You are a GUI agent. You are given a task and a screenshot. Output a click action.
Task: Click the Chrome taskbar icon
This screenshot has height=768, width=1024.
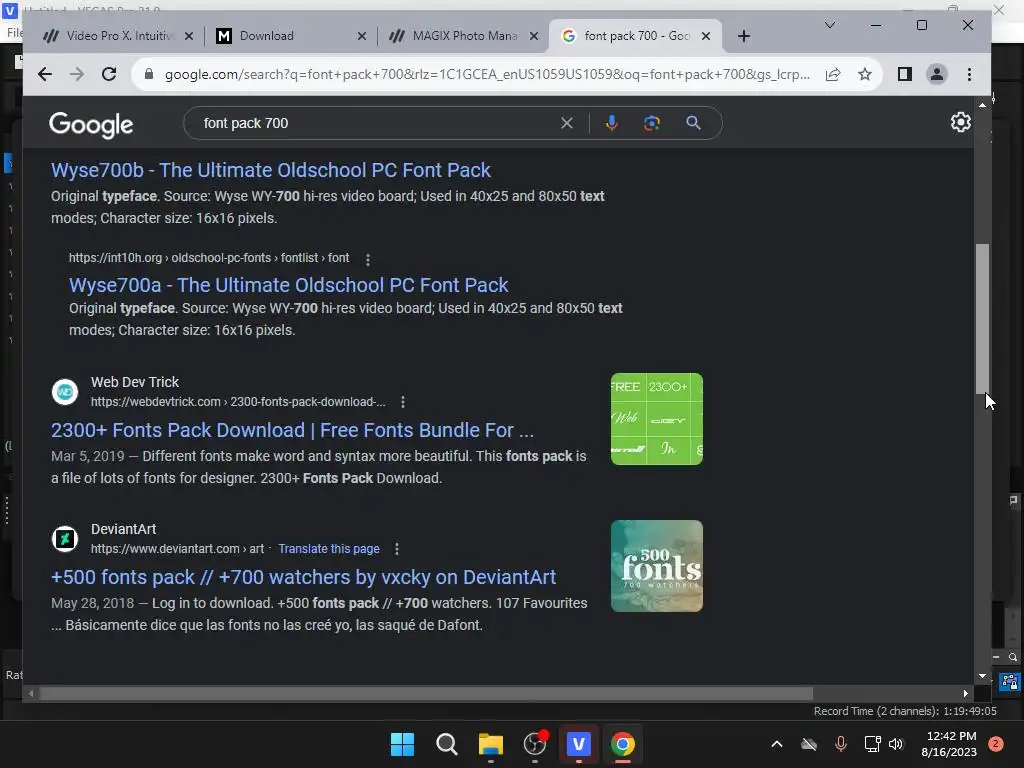point(622,744)
